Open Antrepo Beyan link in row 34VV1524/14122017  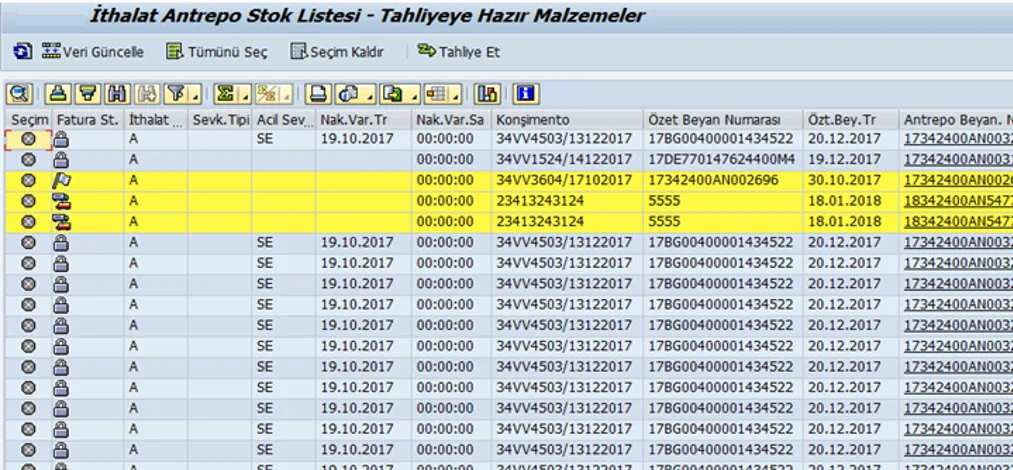pos(958,159)
